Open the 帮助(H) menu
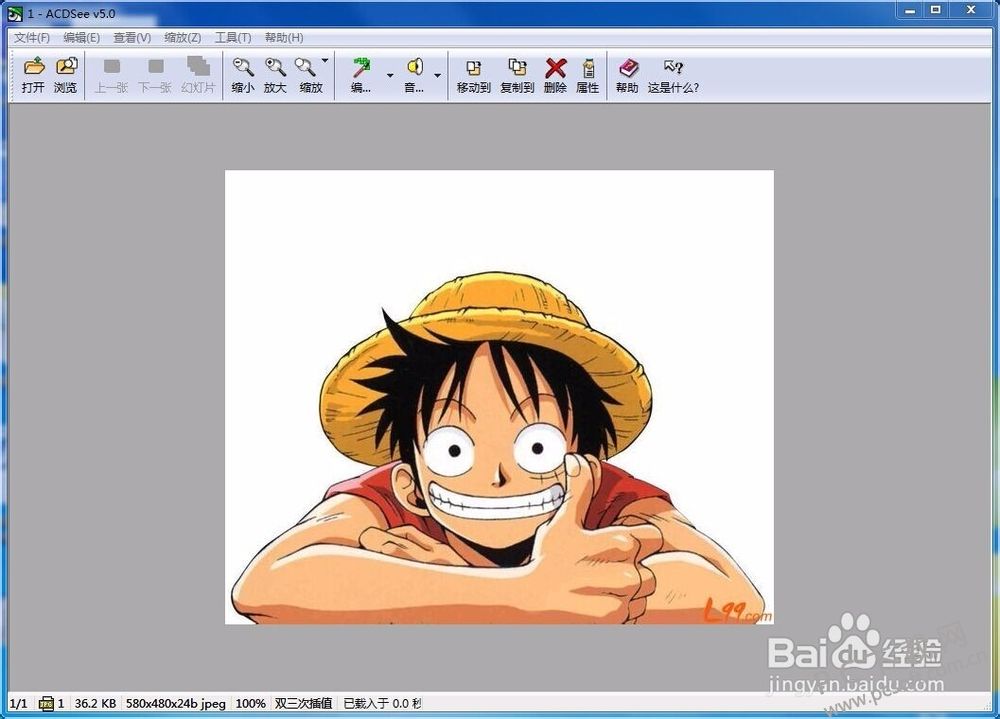Screen dimensions: 1000x719 (x=284, y=38)
